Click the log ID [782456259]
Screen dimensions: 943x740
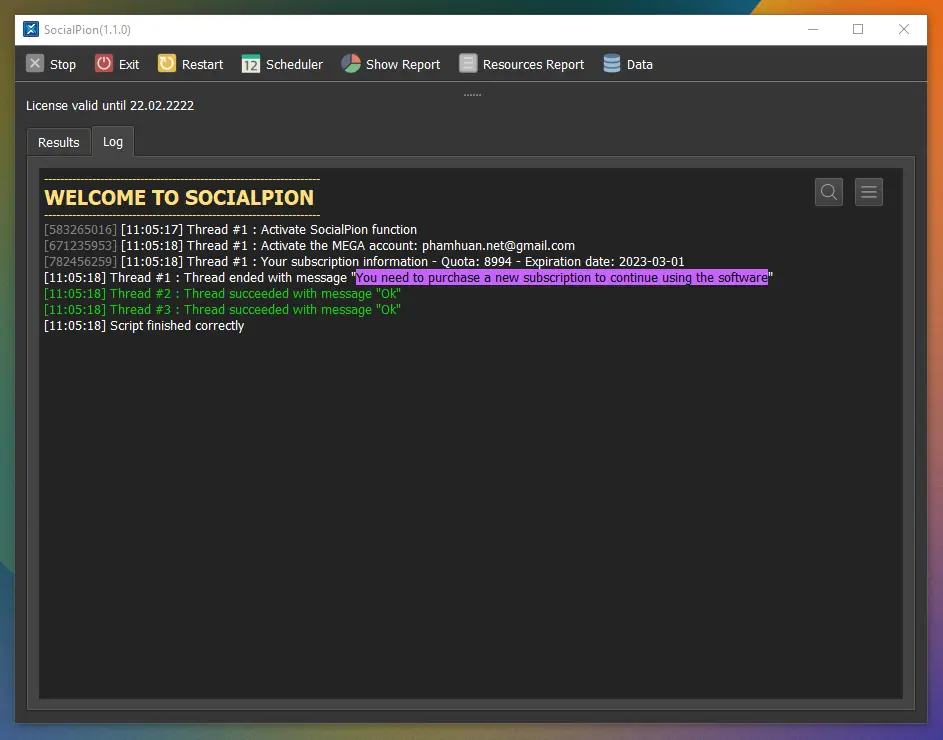81,262
